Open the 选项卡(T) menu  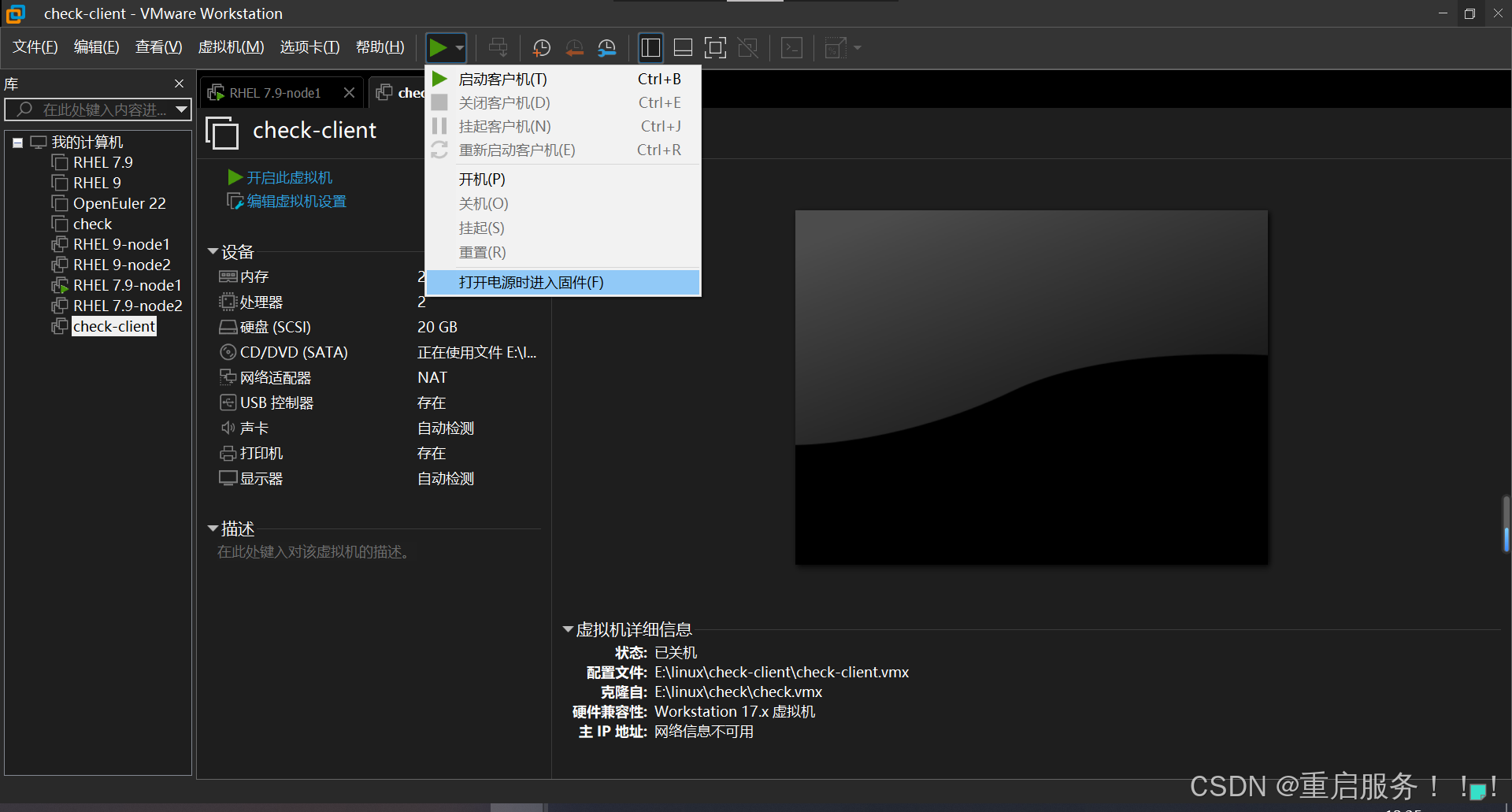coord(310,47)
